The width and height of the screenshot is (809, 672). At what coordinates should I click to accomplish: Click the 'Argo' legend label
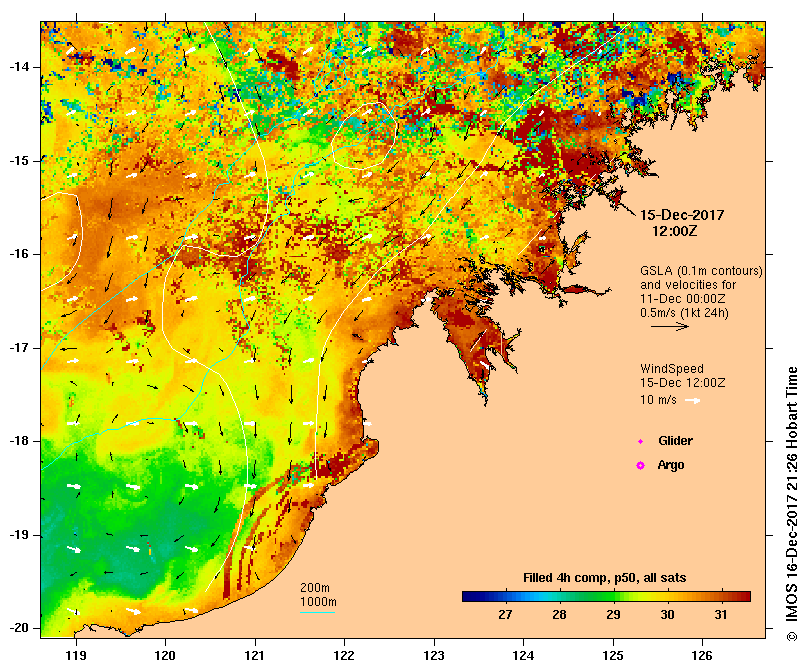tap(671, 465)
